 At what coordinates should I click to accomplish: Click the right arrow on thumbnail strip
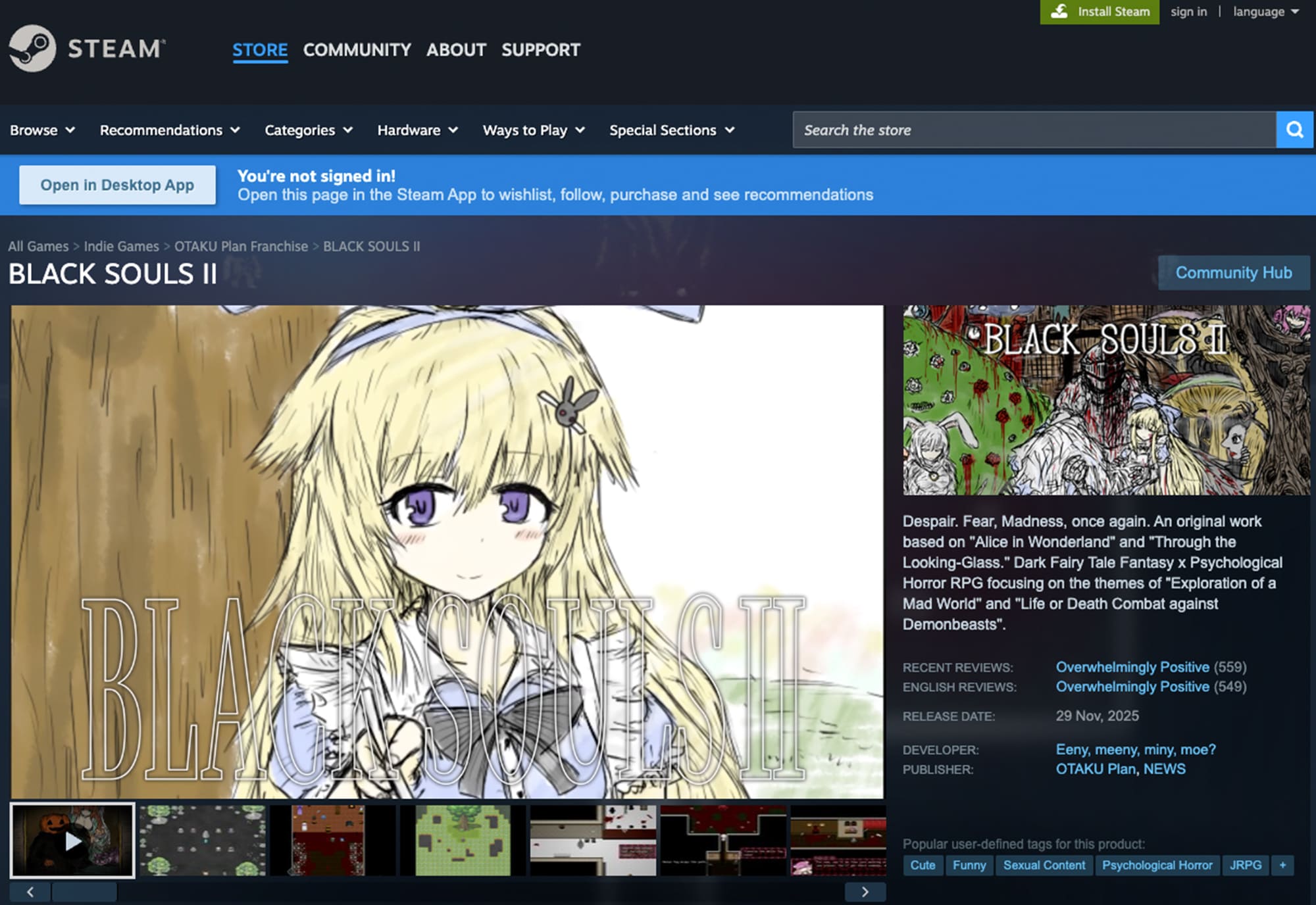click(865, 892)
